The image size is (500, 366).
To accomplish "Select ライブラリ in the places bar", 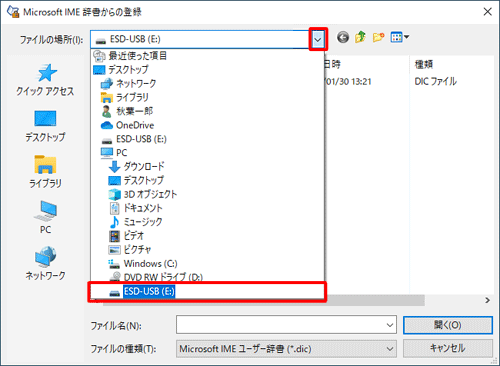I will tap(45, 172).
